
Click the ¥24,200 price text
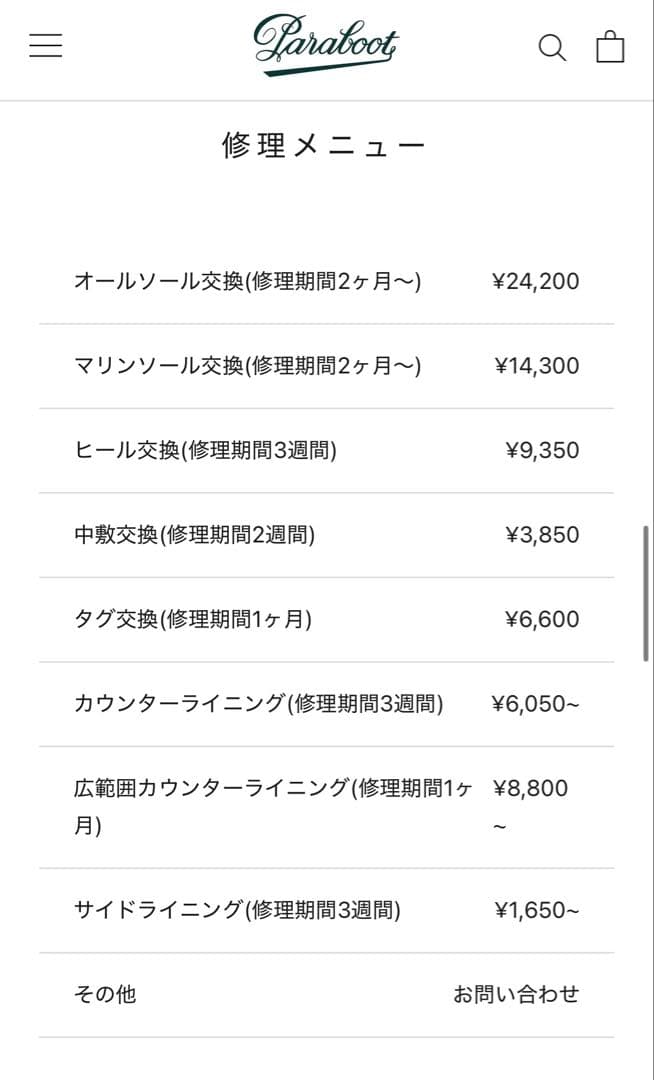point(535,281)
